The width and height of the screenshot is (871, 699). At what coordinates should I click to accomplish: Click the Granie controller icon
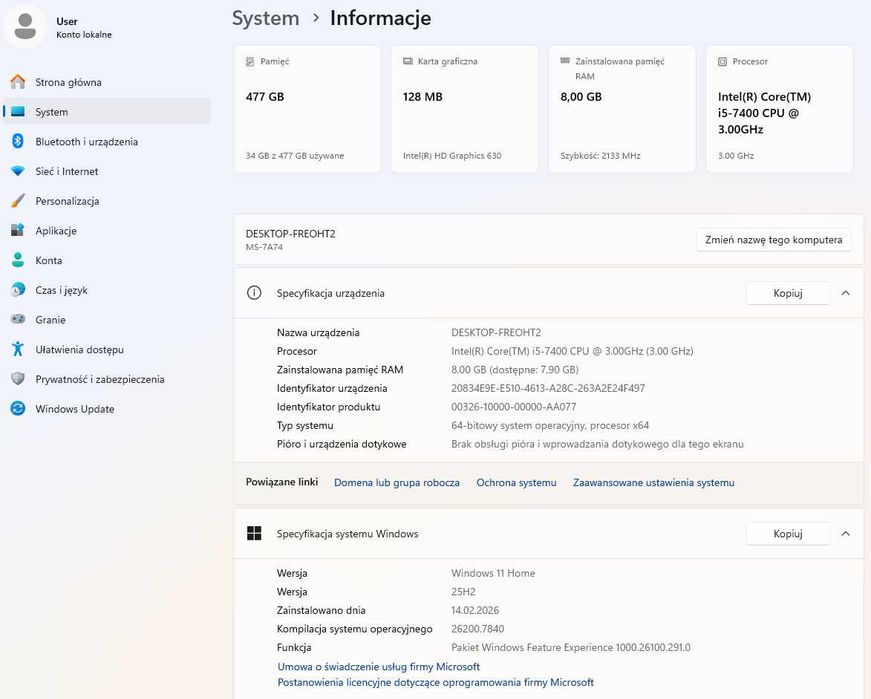point(17,320)
